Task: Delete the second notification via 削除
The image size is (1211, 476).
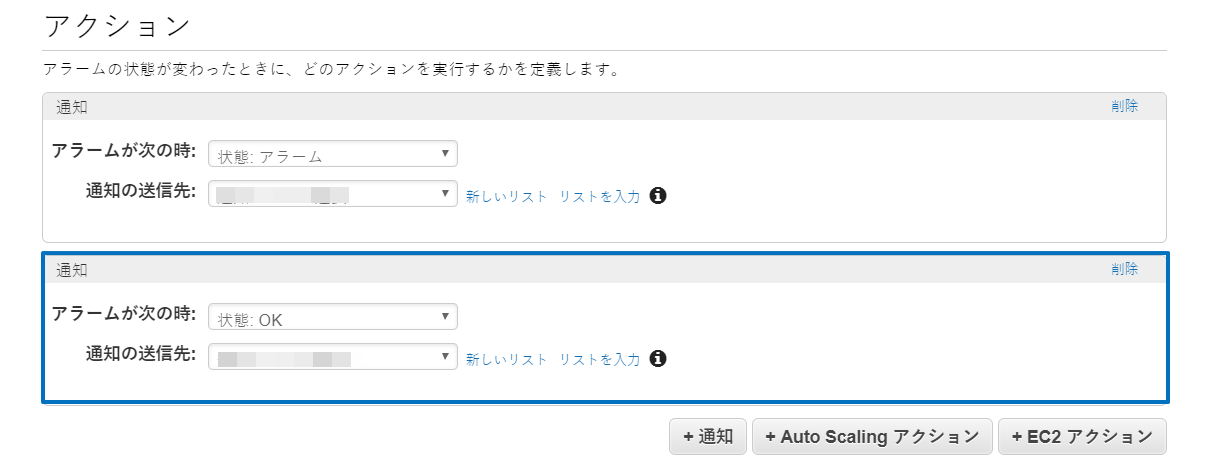Action: 1124,269
